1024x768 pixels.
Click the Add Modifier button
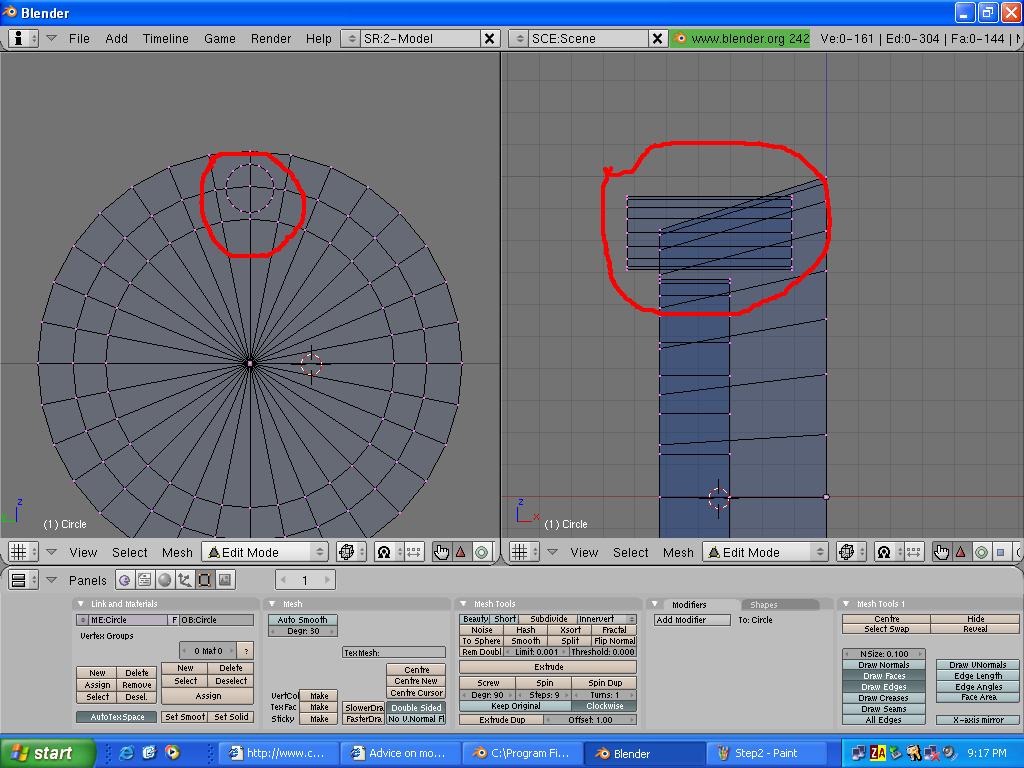pyautogui.click(x=692, y=620)
